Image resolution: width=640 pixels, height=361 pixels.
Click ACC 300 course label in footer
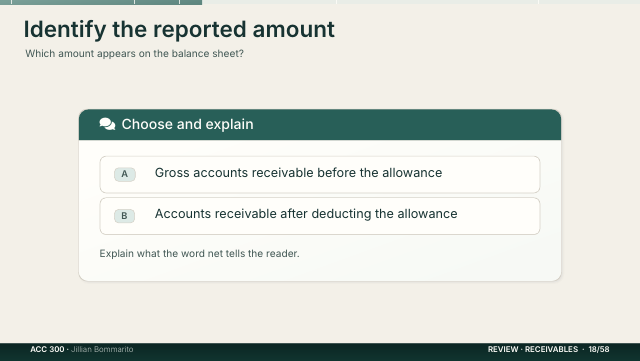click(47, 349)
